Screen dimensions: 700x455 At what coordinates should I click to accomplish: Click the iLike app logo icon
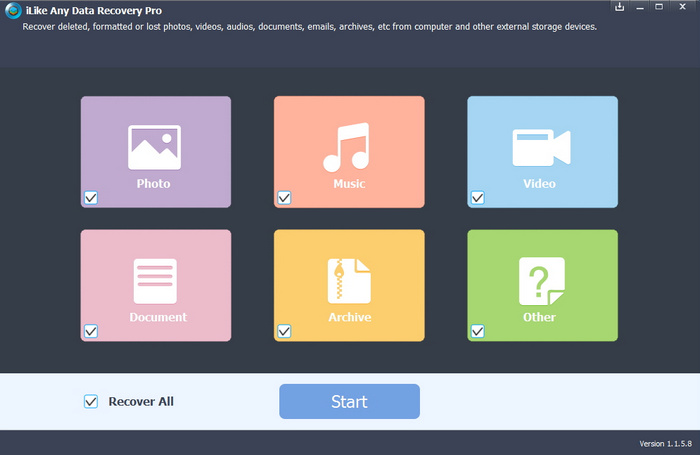pos(11,12)
